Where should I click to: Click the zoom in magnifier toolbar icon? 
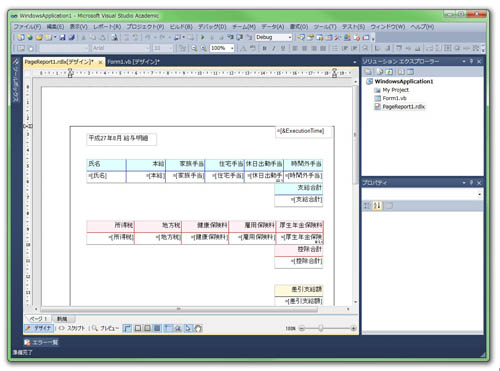[x=194, y=48]
